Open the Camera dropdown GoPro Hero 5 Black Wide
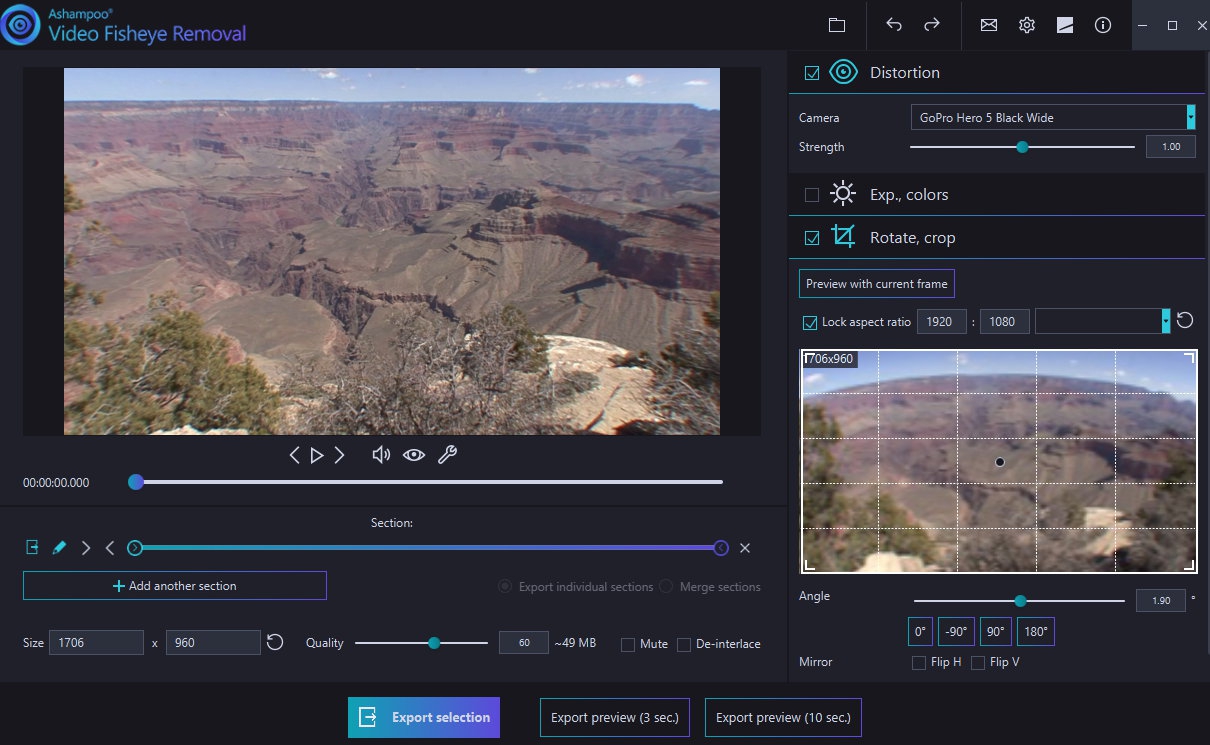The width and height of the screenshot is (1210, 745). pos(1052,118)
